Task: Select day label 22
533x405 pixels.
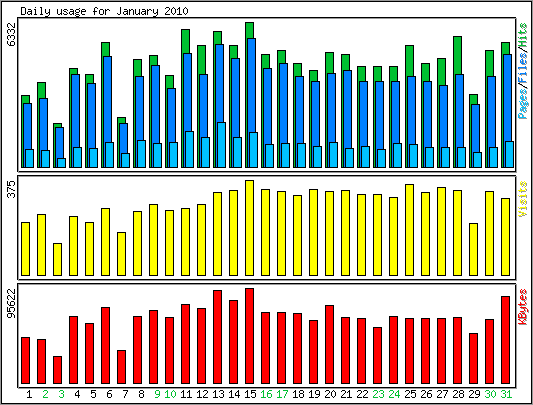Action: (x=362, y=394)
